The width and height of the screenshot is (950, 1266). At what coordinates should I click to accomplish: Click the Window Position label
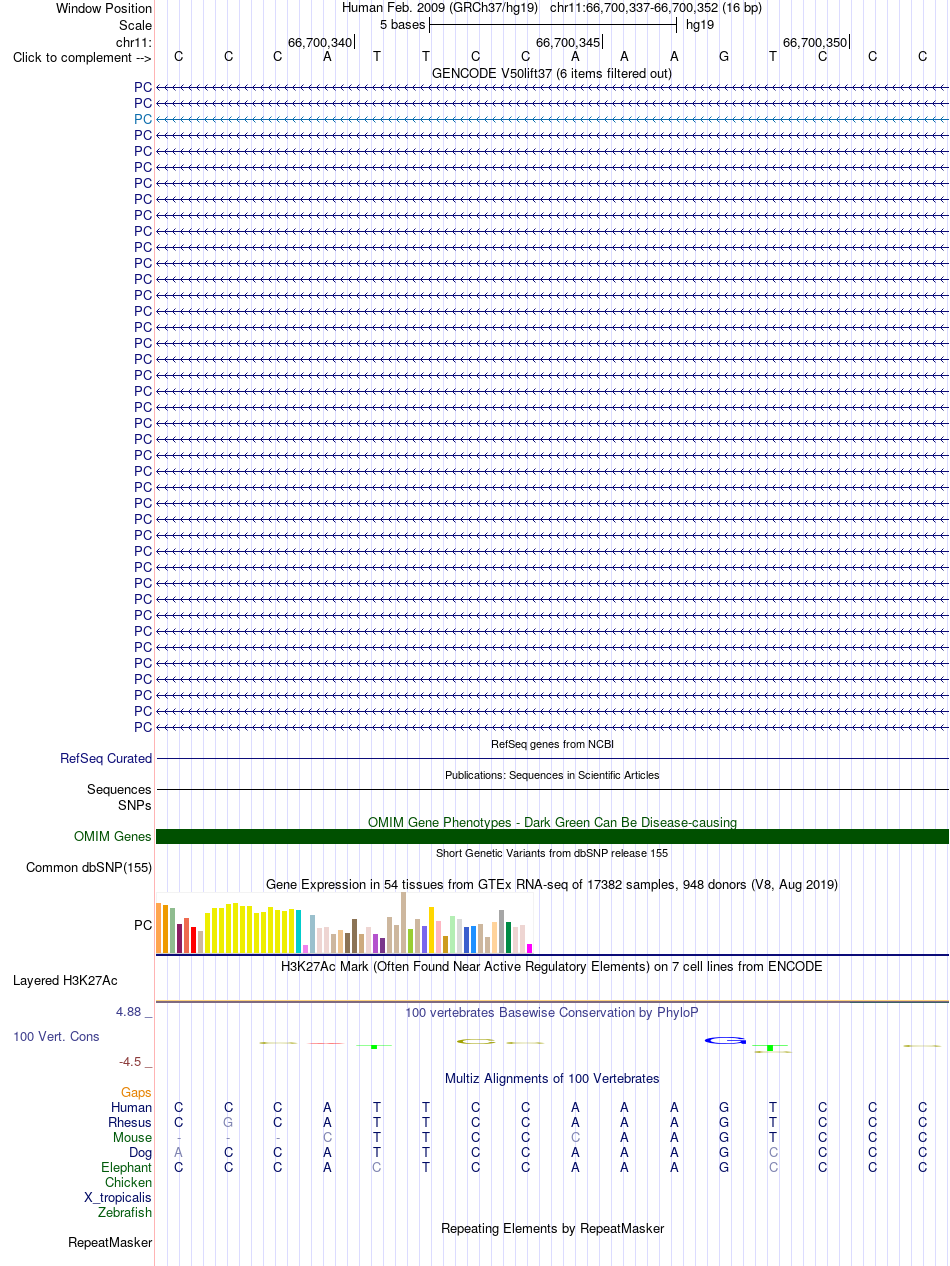pos(104,8)
